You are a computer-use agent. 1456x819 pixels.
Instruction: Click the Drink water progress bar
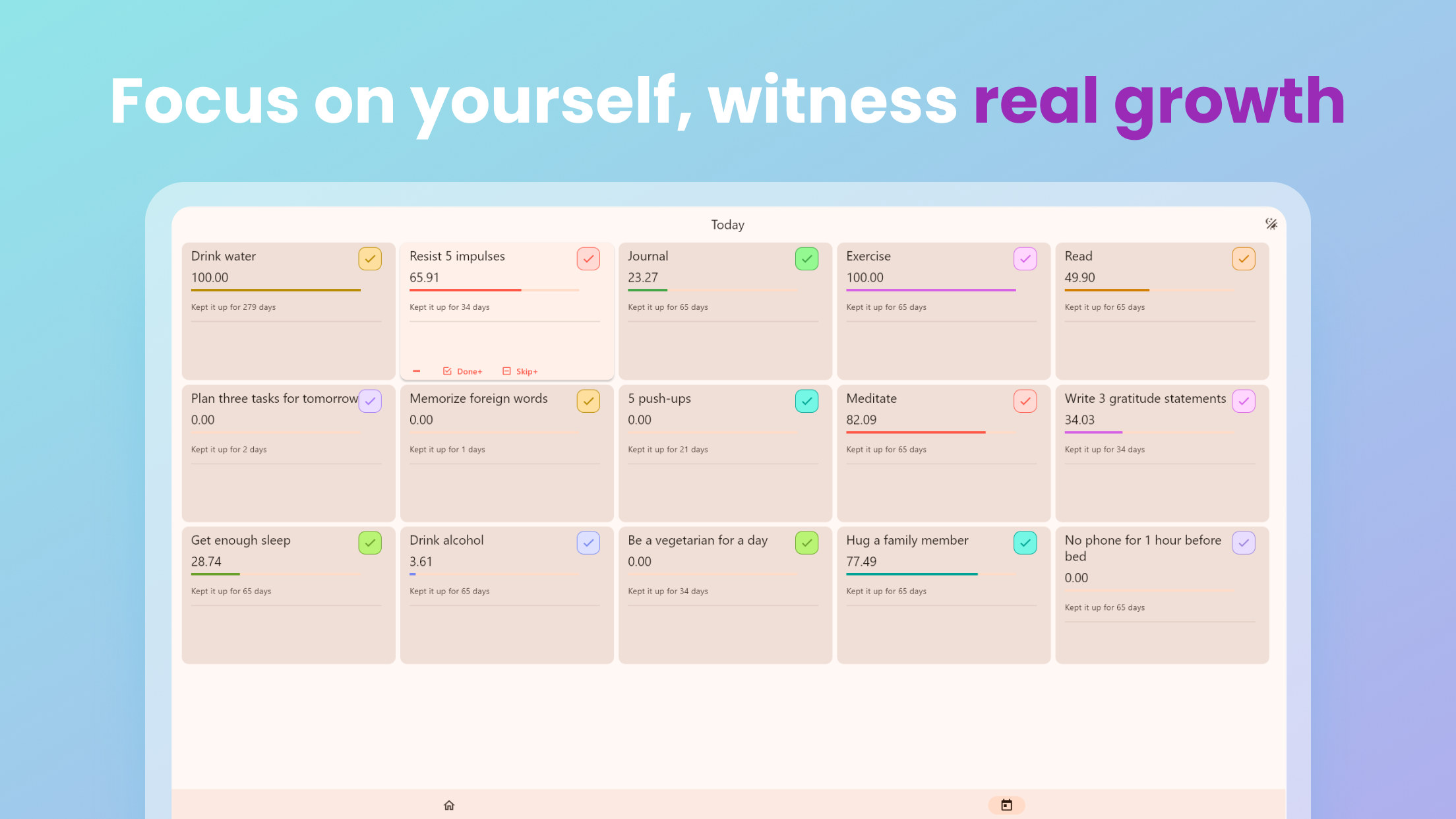[x=276, y=290]
